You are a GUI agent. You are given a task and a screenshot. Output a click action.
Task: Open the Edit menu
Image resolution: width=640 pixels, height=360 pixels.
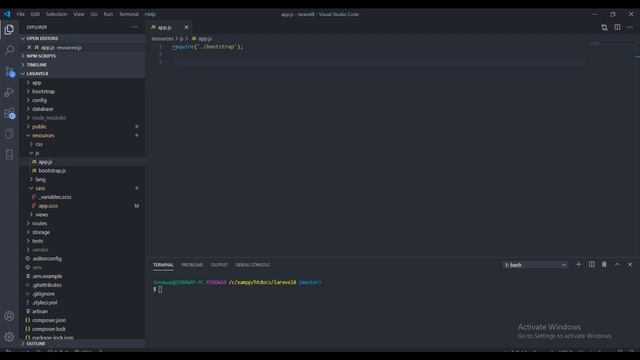pos(35,14)
